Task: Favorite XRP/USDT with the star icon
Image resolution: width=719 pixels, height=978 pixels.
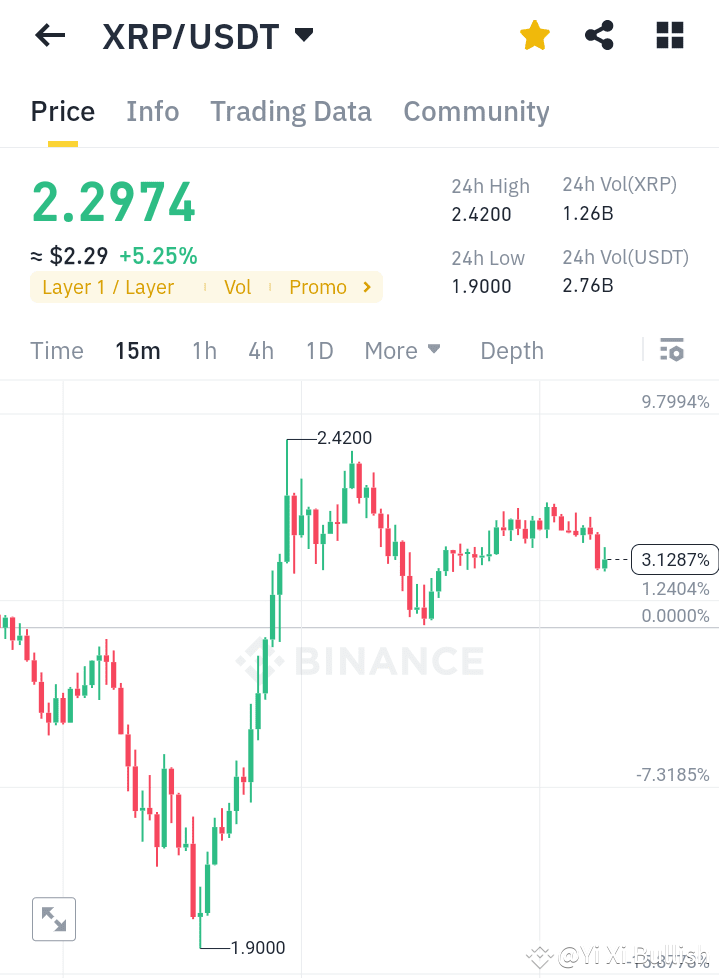Action: point(534,35)
